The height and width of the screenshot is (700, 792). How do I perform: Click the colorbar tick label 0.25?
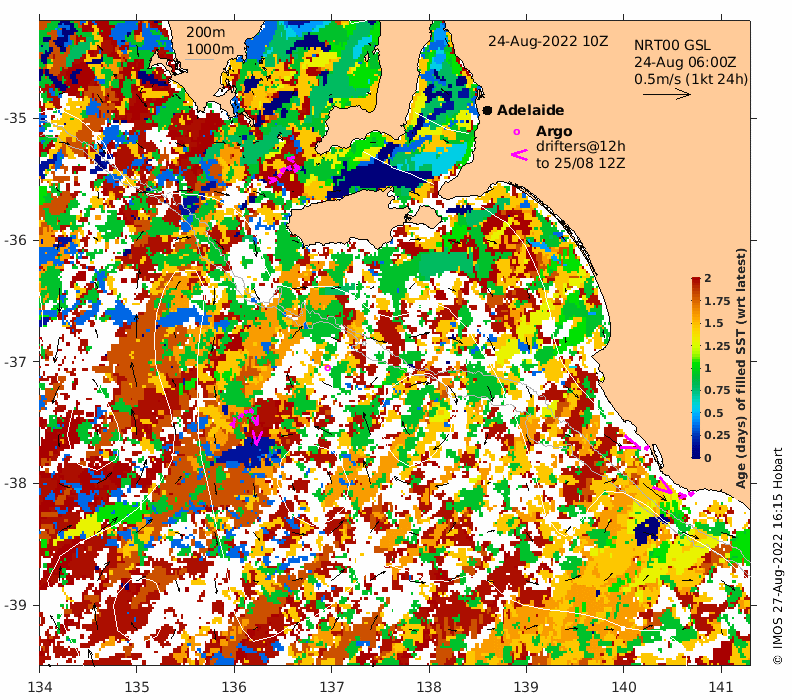pos(717,435)
